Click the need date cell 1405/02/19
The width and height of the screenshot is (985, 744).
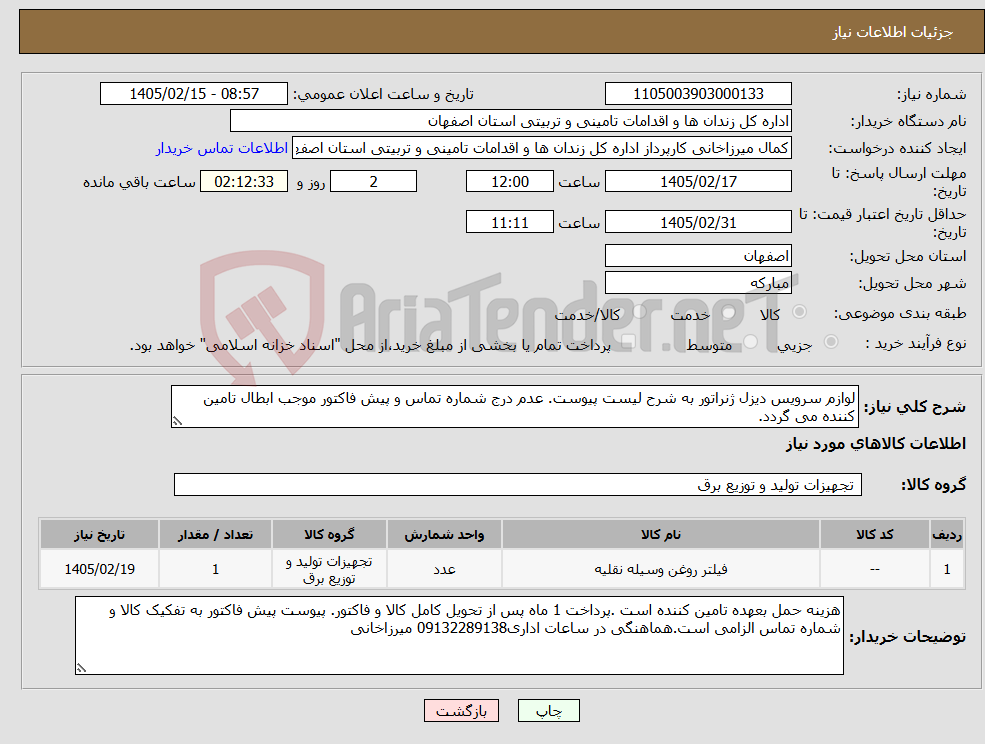pyautogui.click(x=99, y=569)
